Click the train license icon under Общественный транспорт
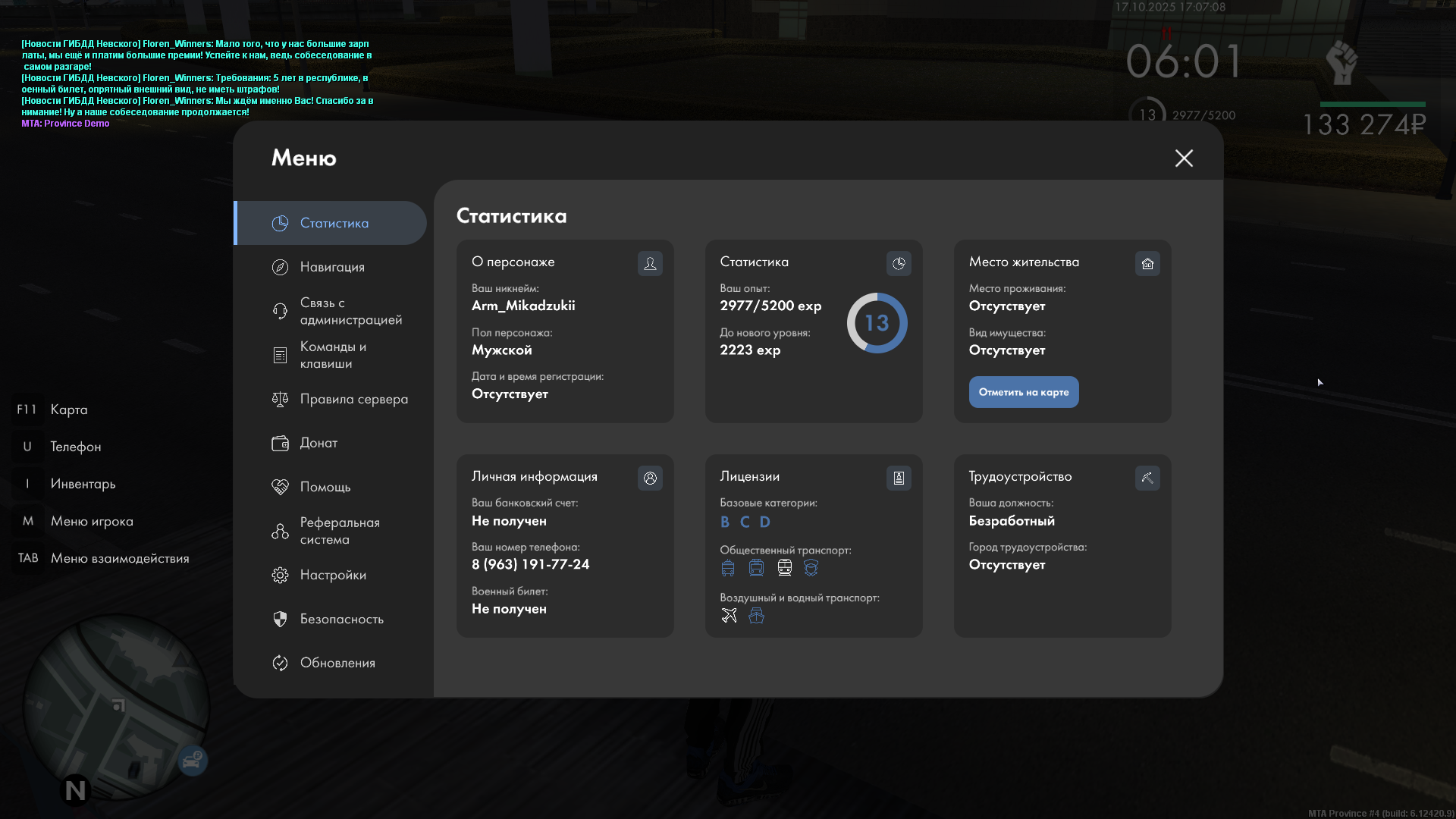Image resolution: width=1456 pixels, height=819 pixels. pos(785,567)
